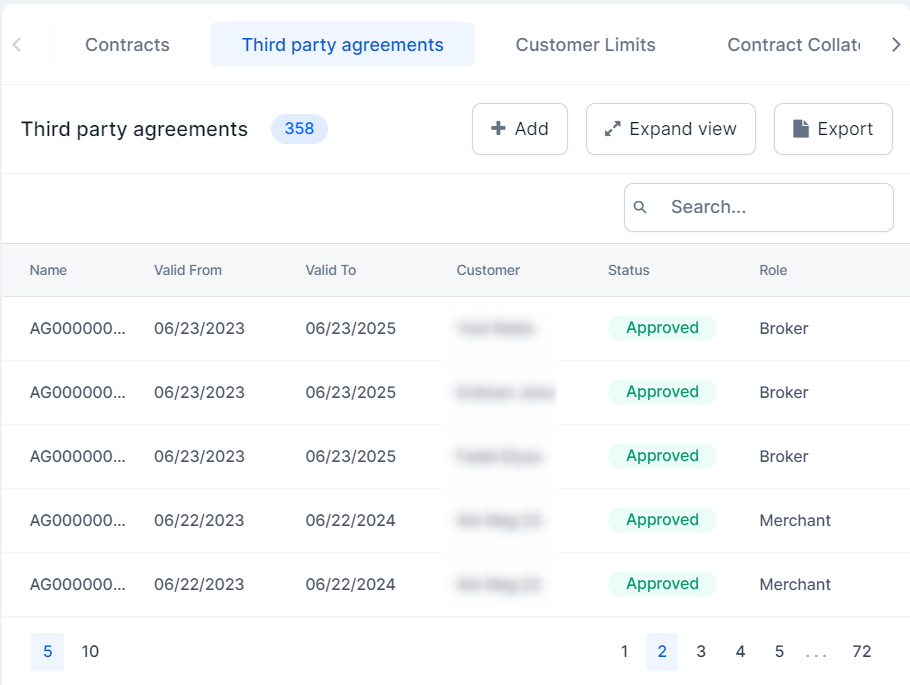Image resolution: width=910 pixels, height=685 pixels.
Task: Go to page 3 of results
Action: (x=701, y=652)
